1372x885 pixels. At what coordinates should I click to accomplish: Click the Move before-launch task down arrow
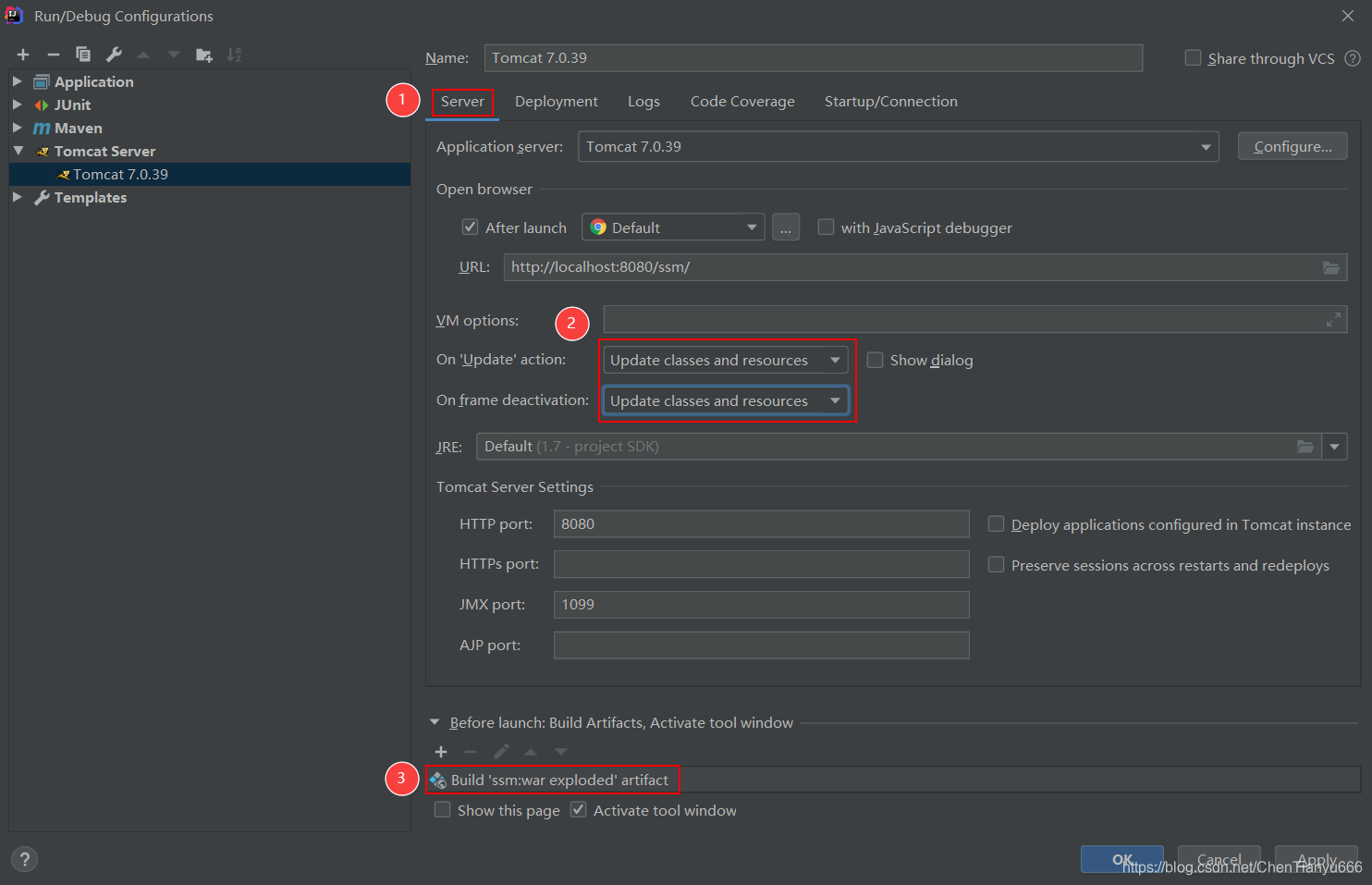pos(561,752)
